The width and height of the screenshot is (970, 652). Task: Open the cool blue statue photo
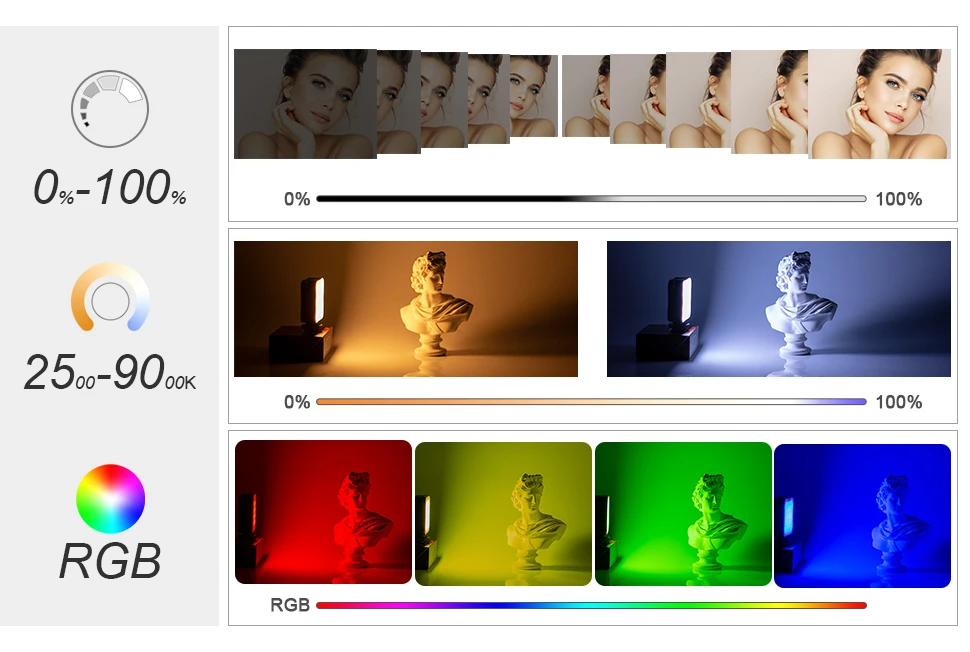pos(779,309)
